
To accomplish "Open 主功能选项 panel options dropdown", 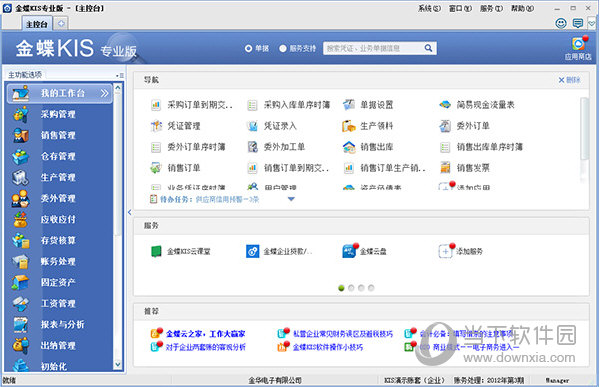I will [120, 75].
